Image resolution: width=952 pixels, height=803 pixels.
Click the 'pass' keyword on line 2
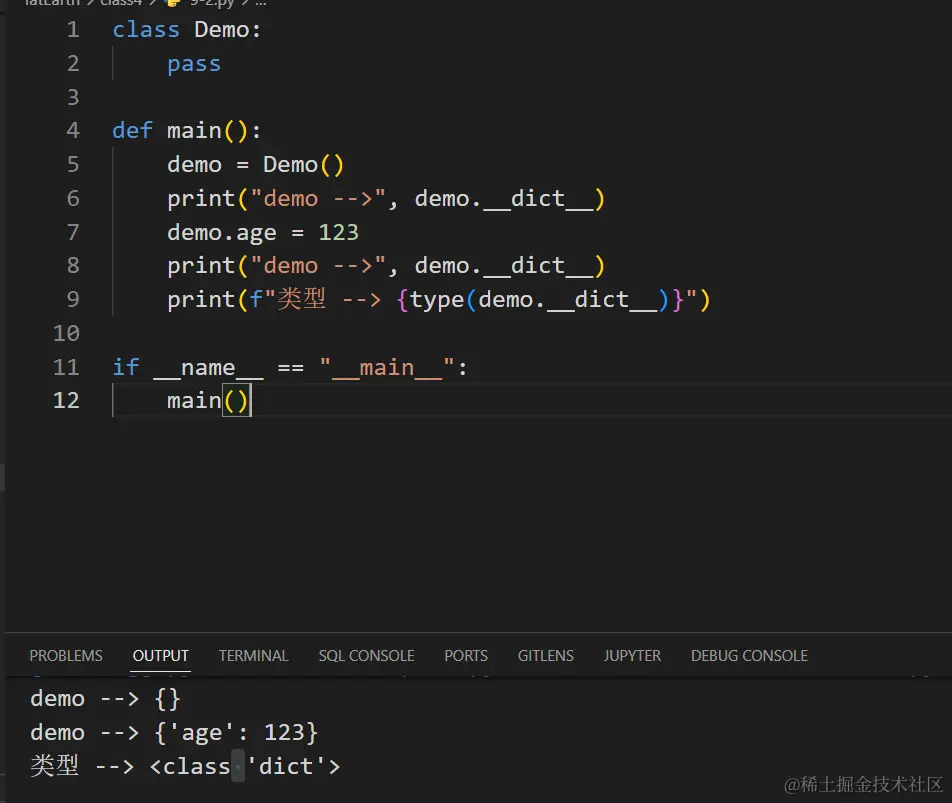tap(194, 64)
